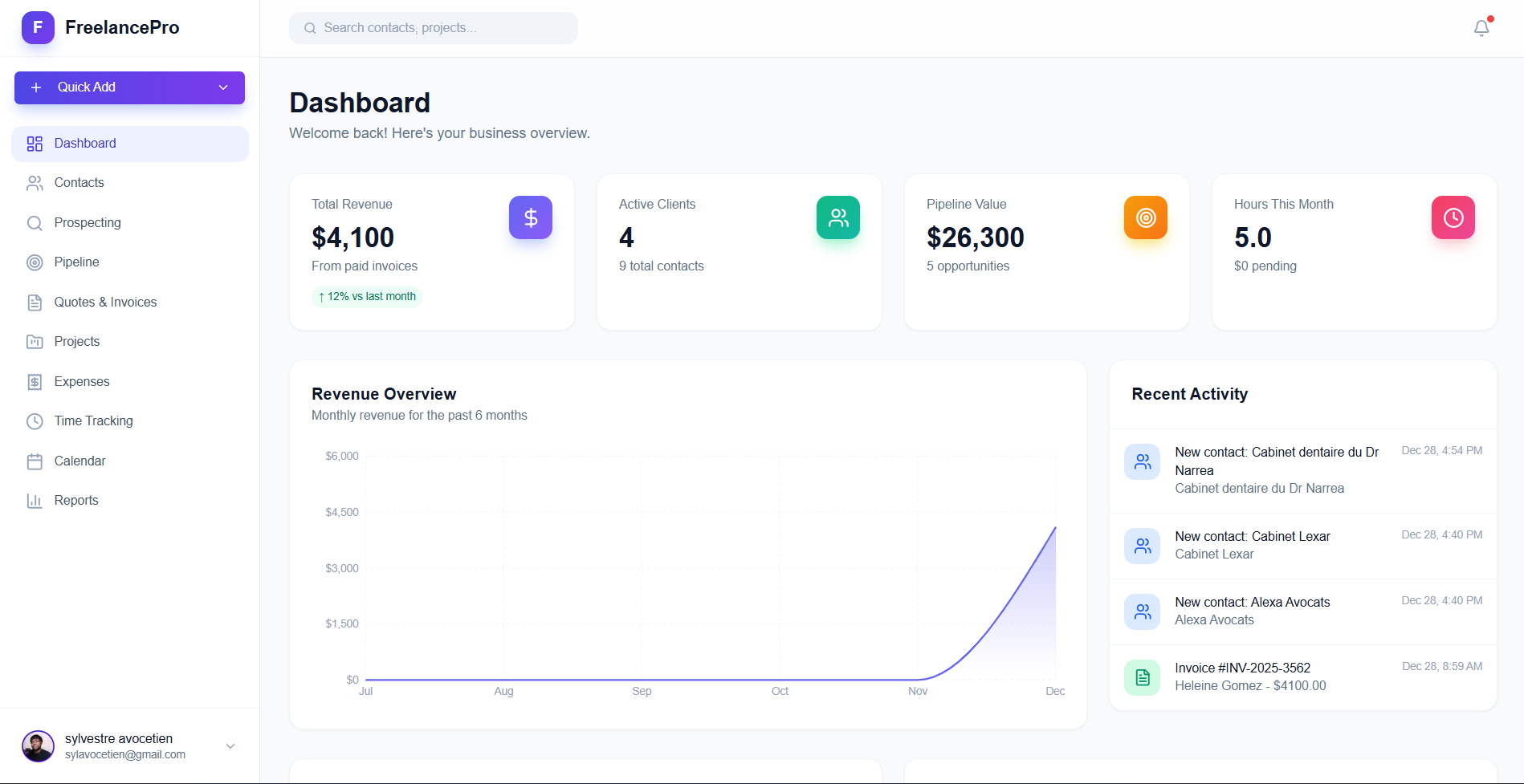This screenshot has width=1524, height=784.
Task: Click the Dec label on revenue chart
Action: tap(1055, 691)
